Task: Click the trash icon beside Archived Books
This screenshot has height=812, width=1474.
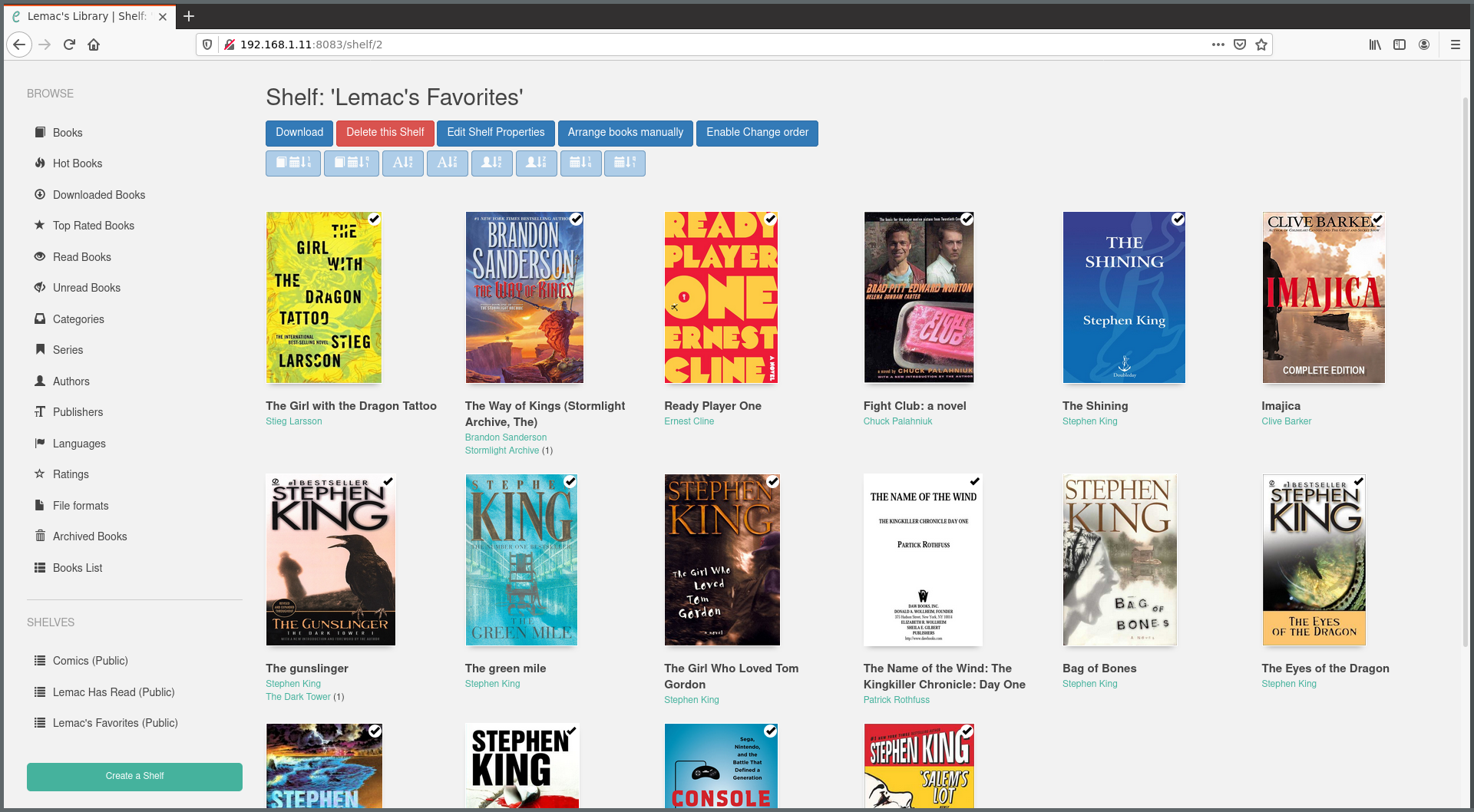Action: coord(40,536)
